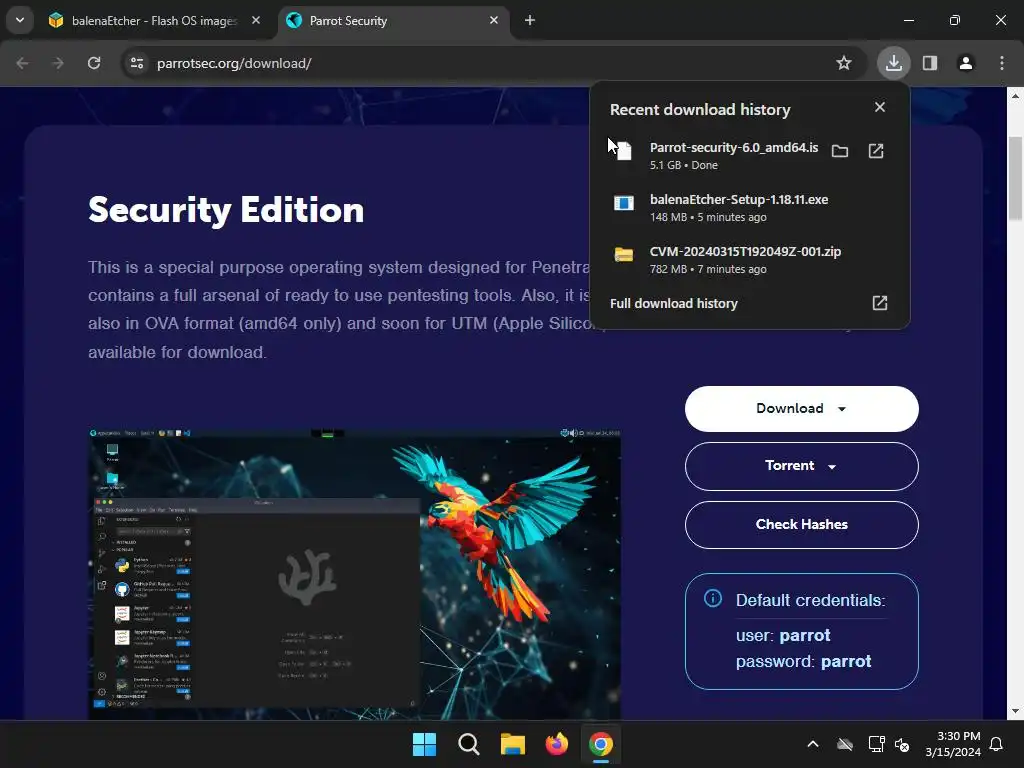This screenshot has width=1024, height=768.
Task: Click the Parrot-security ISO document icon
Action: point(624,151)
